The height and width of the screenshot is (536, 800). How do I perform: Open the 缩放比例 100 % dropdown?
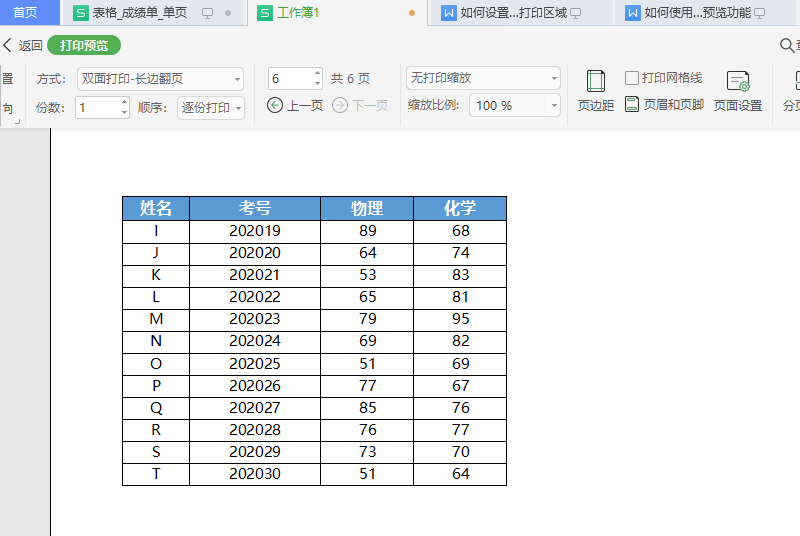(515, 106)
